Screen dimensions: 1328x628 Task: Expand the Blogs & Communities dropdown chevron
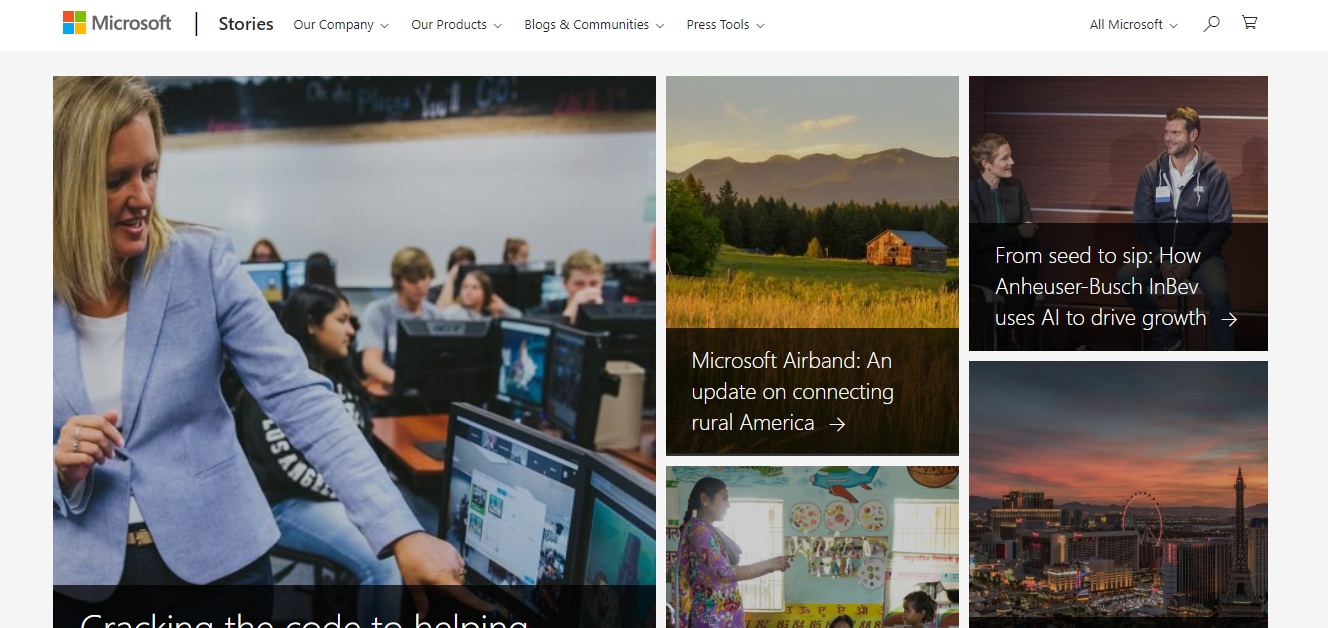[660, 26]
